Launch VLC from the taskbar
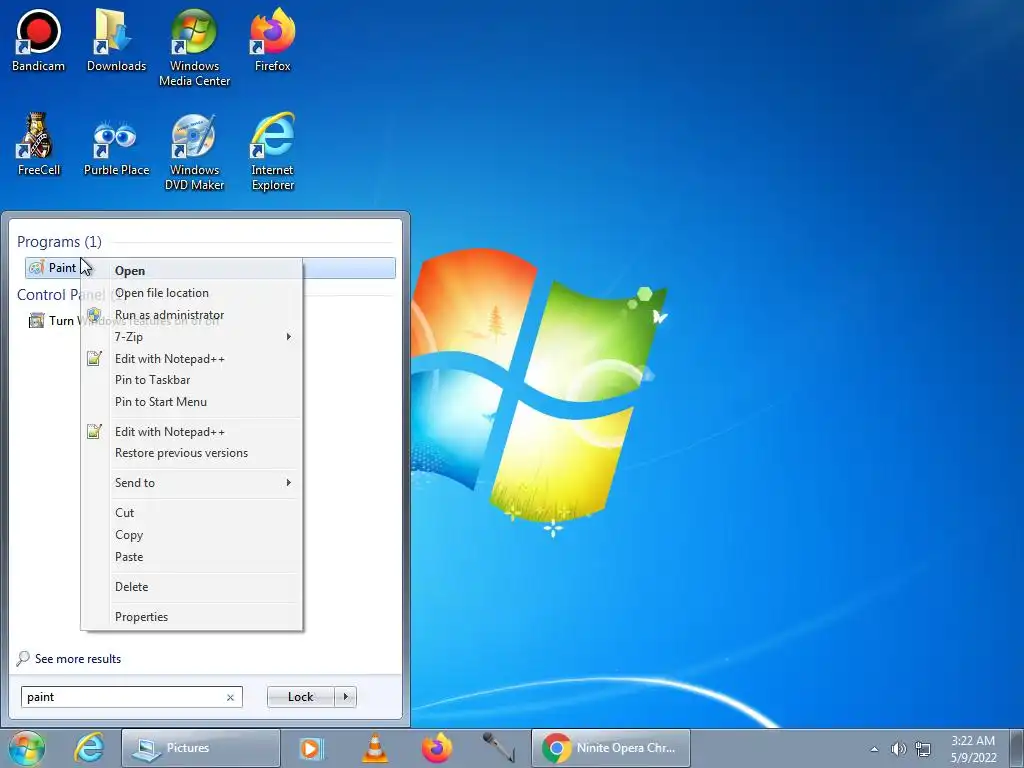 tap(374, 748)
